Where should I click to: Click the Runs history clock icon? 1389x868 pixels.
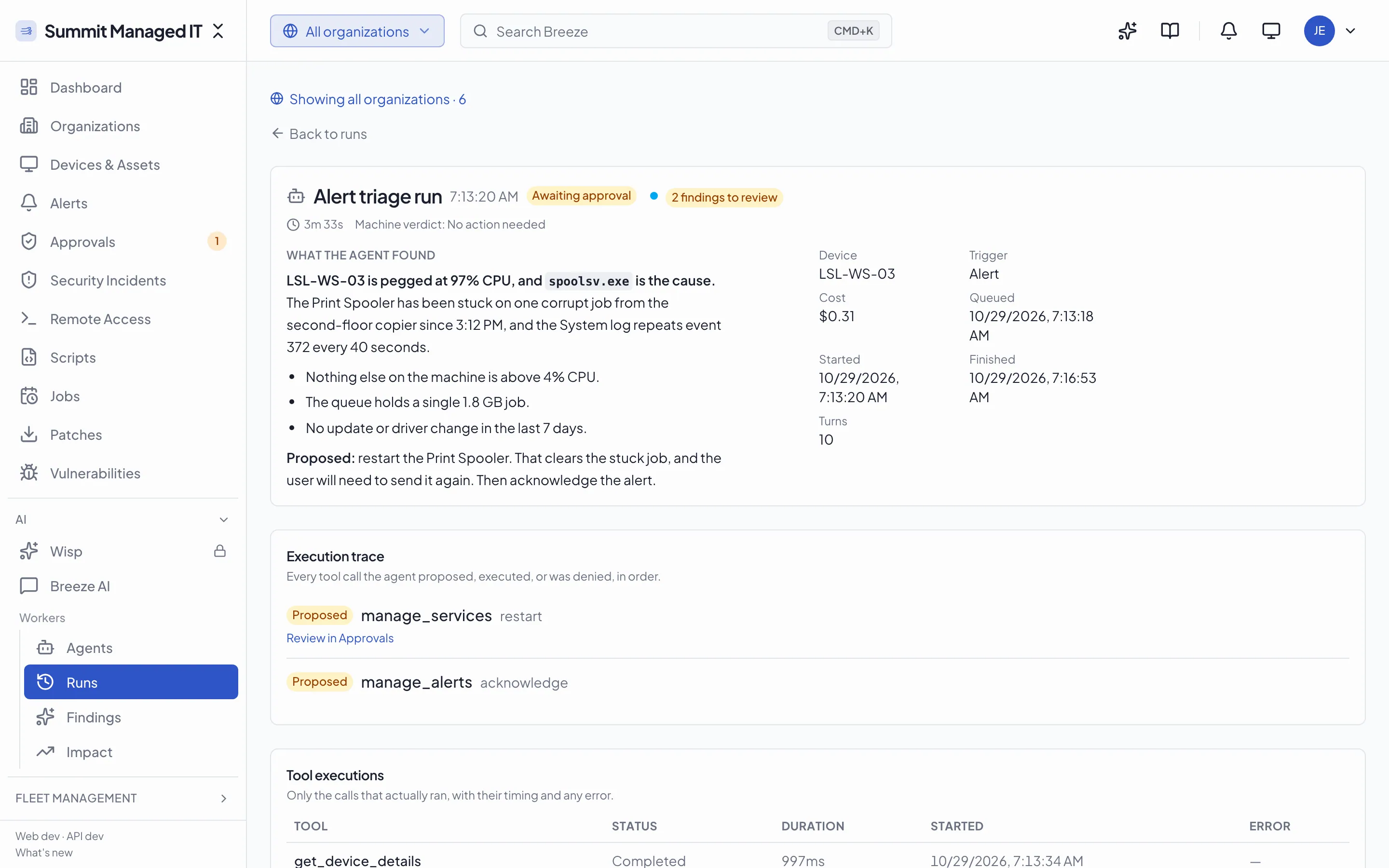pos(45,682)
